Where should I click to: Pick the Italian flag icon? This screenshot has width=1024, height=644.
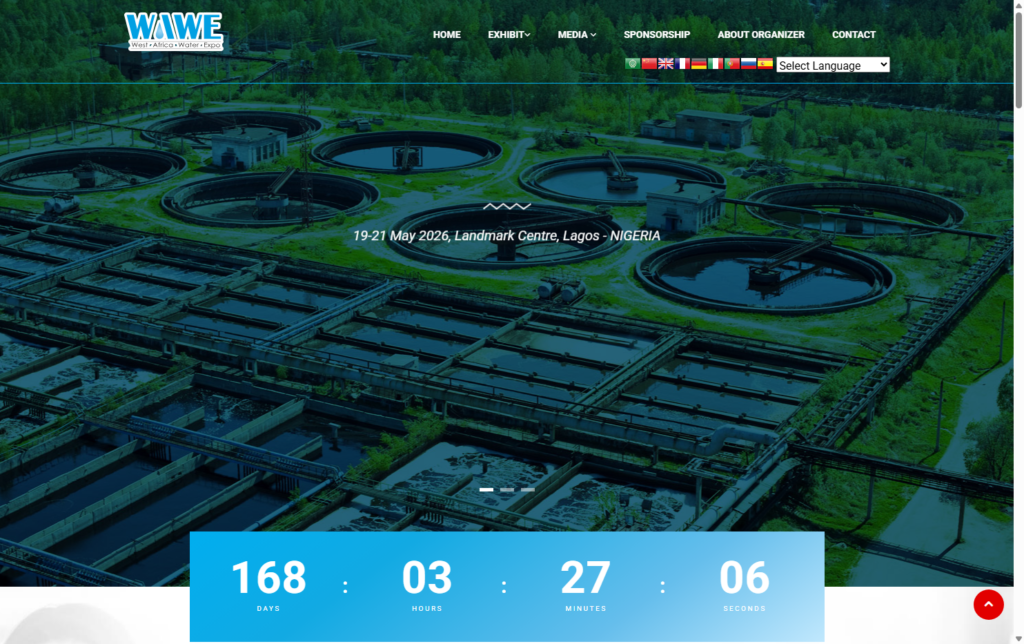click(715, 64)
